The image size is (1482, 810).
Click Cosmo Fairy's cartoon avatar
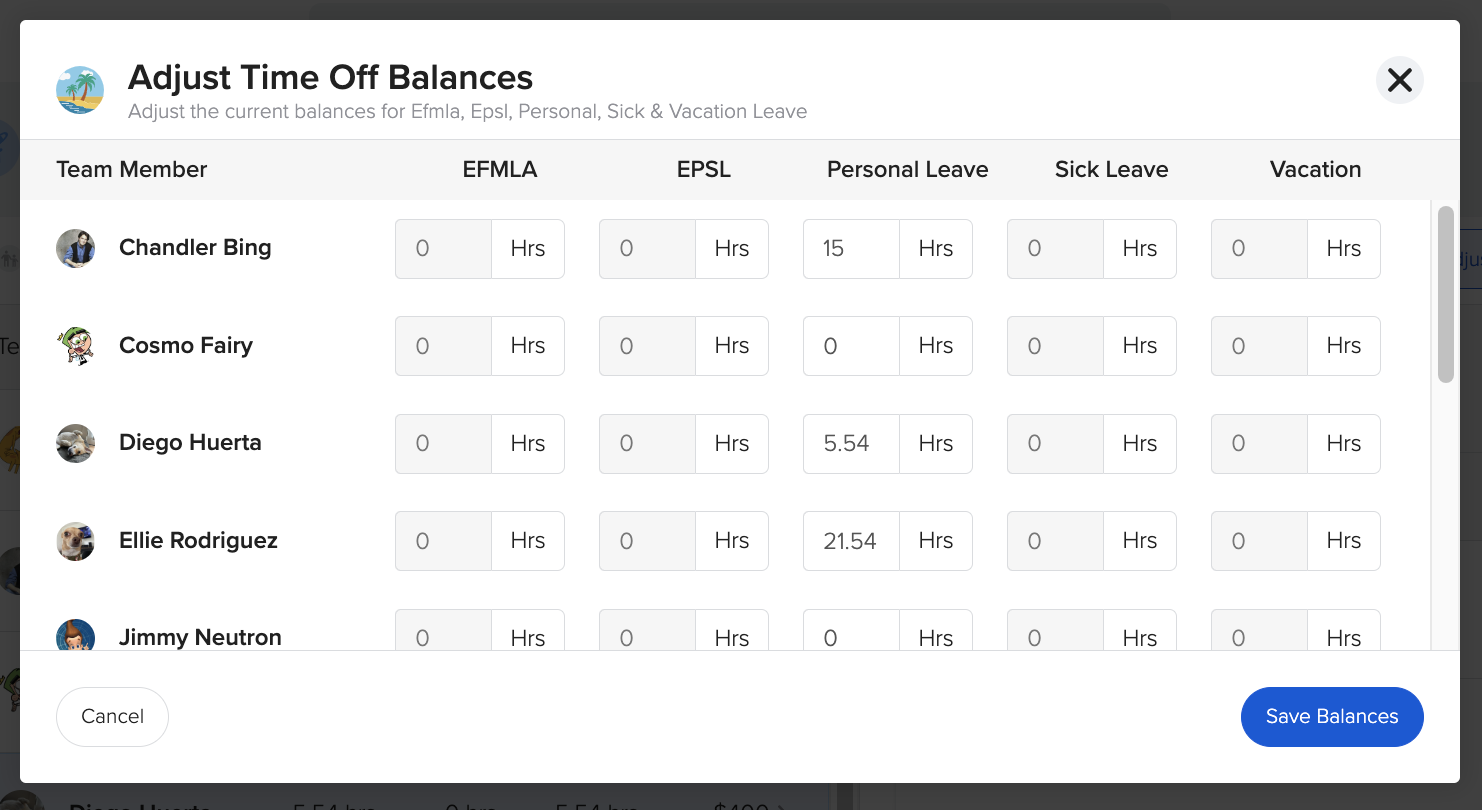pos(75,345)
